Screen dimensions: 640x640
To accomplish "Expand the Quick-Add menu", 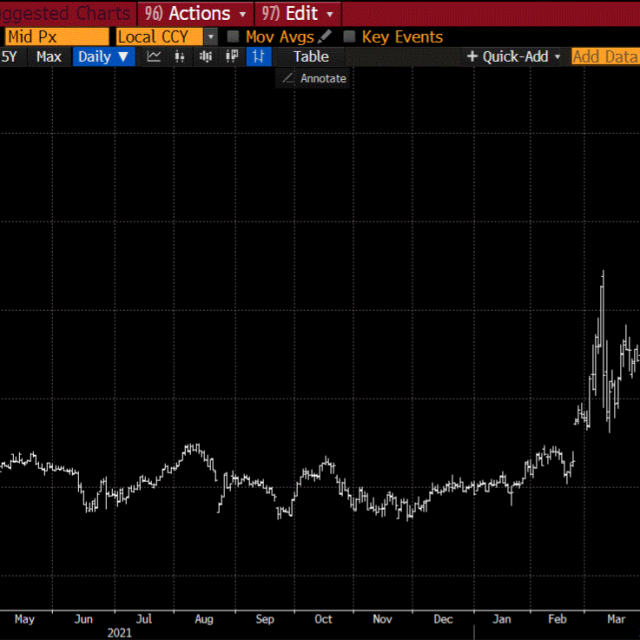I will [x=514, y=57].
